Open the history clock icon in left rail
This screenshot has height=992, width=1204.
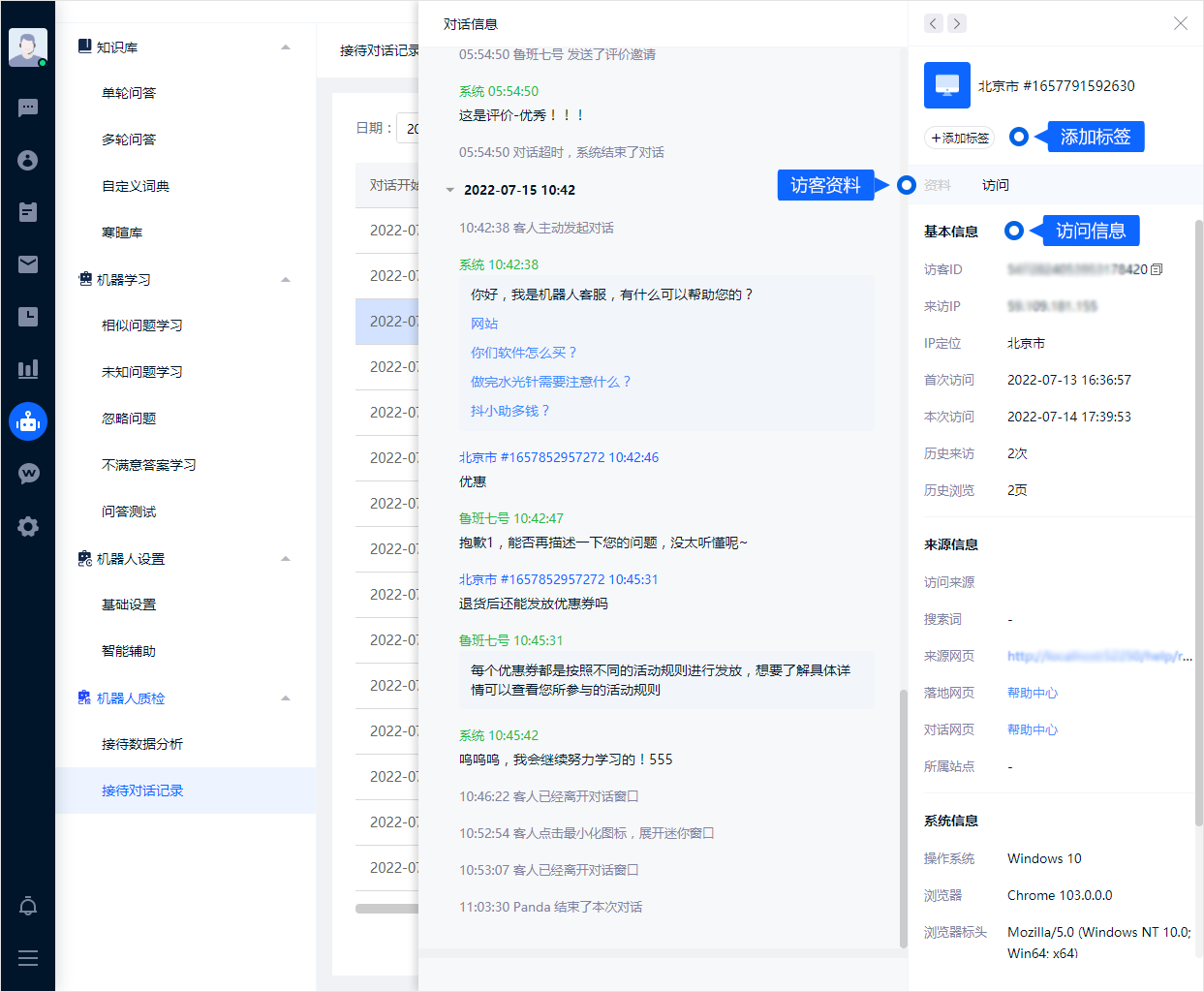(28, 317)
